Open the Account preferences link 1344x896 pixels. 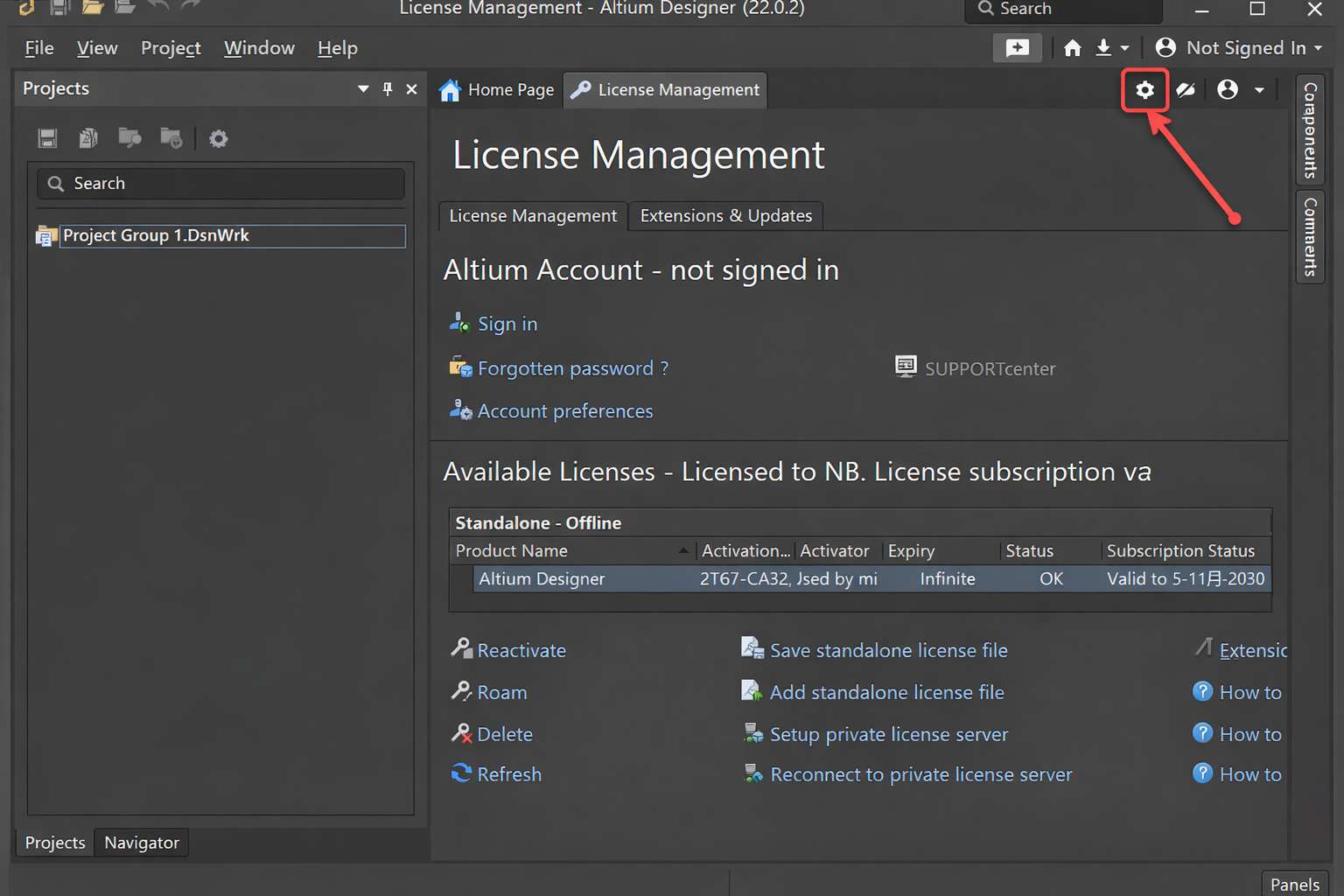[x=565, y=411]
